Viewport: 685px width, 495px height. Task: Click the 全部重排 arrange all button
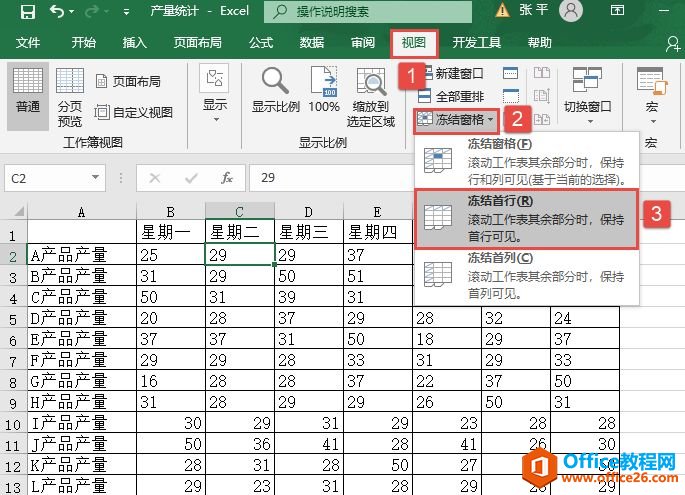tap(451, 96)
